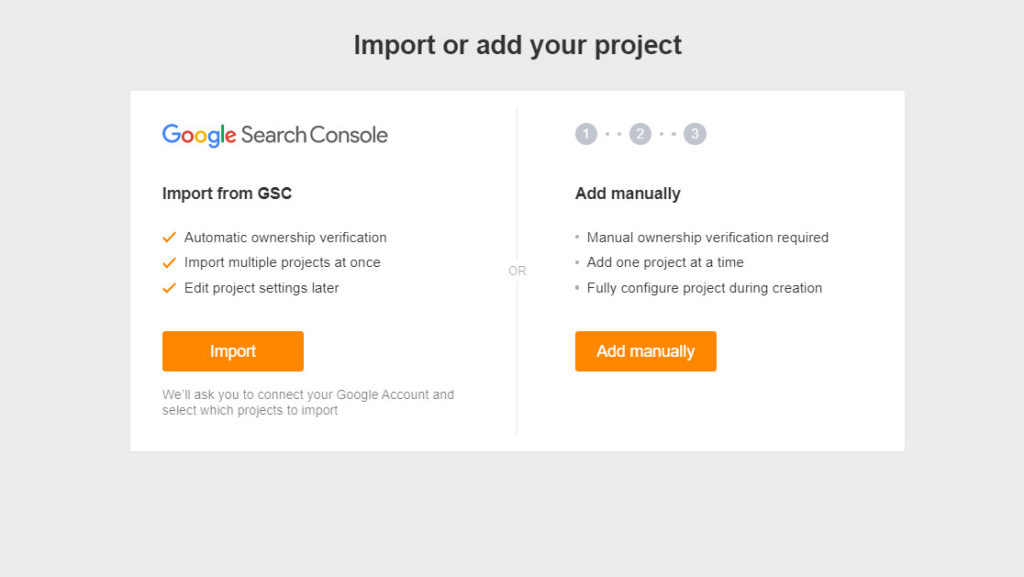Expand the Add manually section heading
The image size is (1024, 577).
tap(627, 193)
